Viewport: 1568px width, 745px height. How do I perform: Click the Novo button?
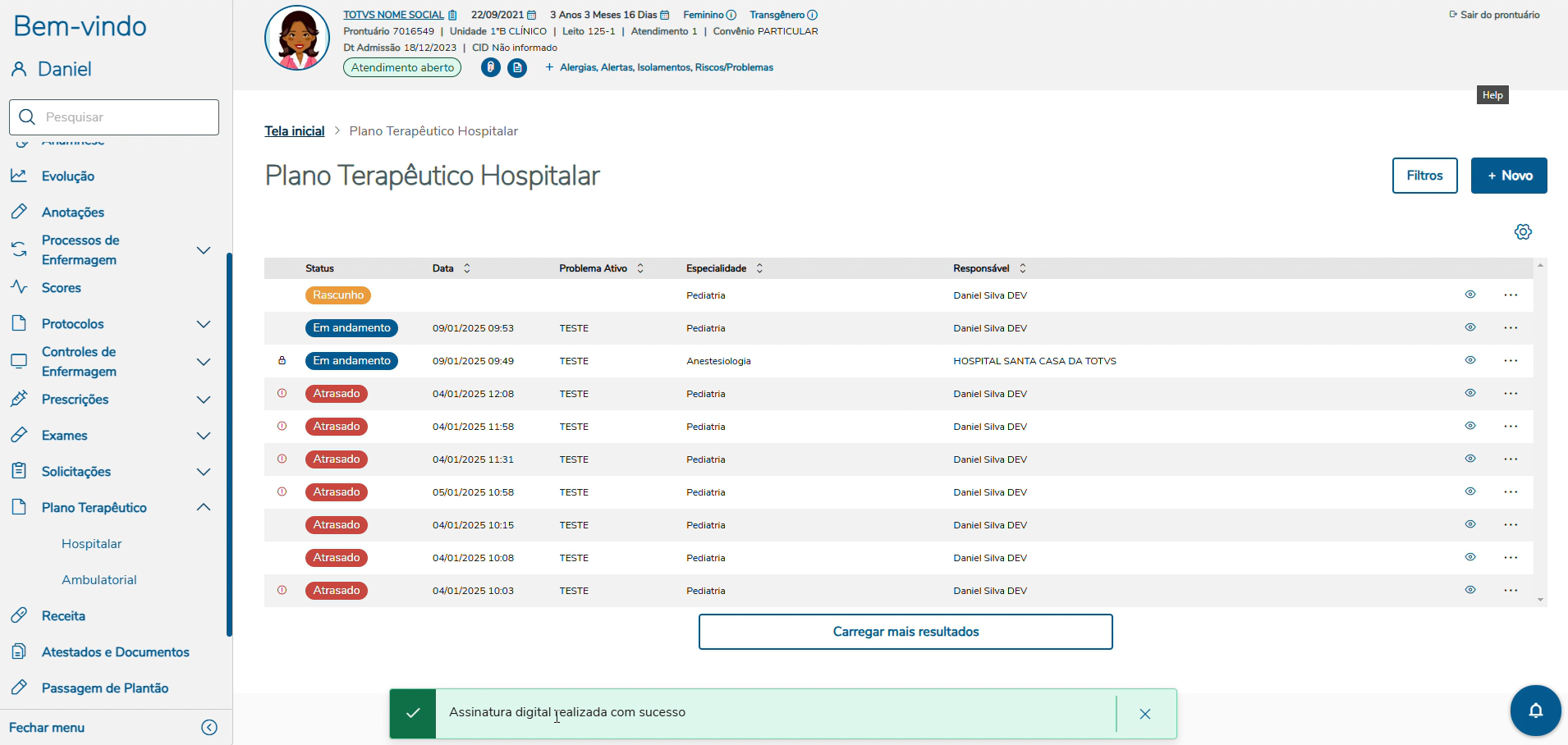1509,176
